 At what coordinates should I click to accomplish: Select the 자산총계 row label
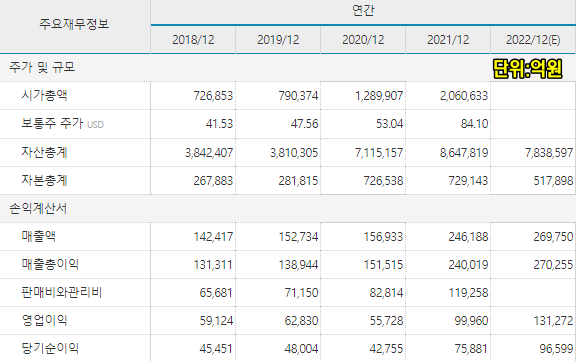[44, 152]
